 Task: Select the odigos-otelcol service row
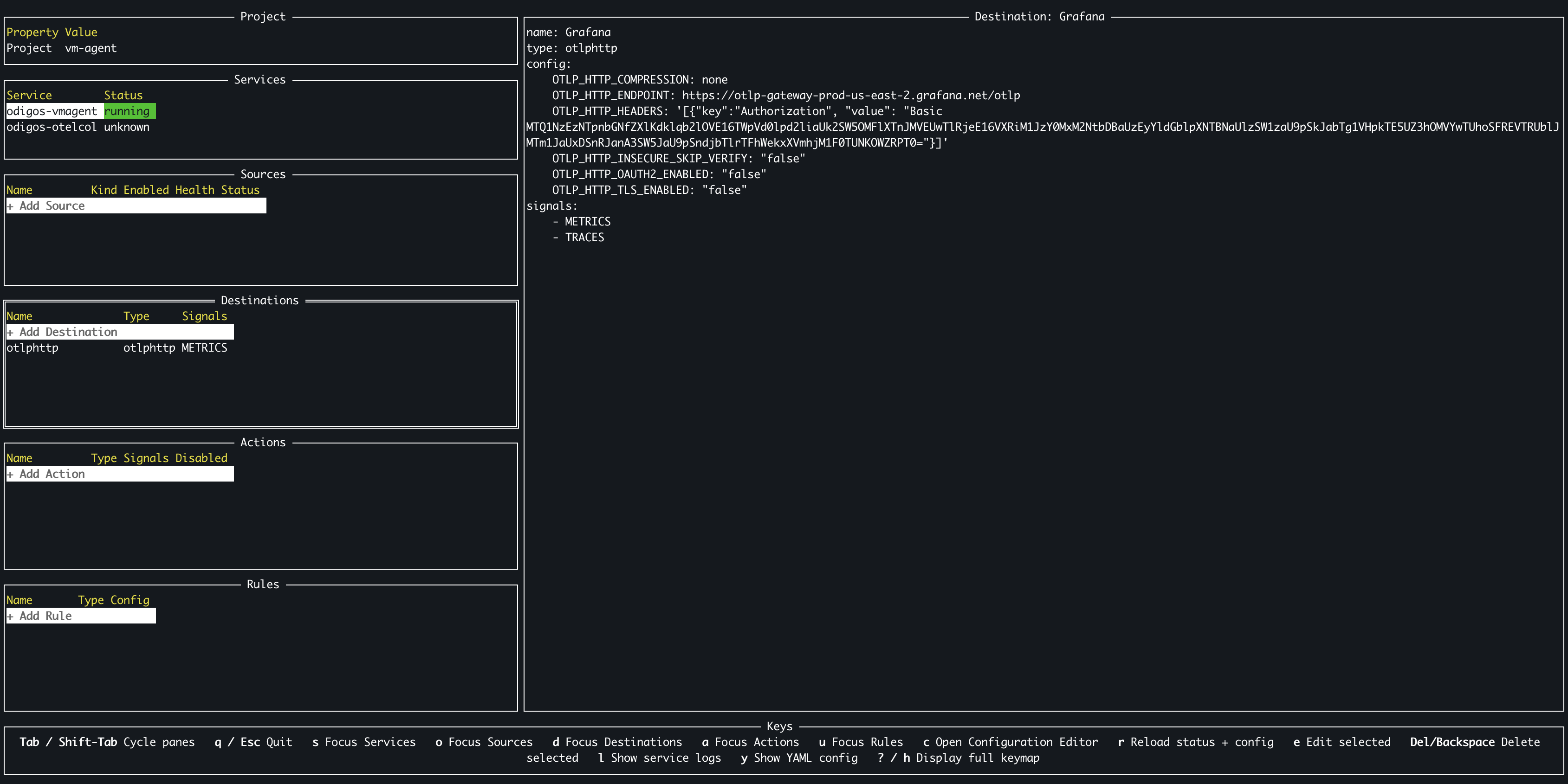pyautogui.click(x=52, y=127)
